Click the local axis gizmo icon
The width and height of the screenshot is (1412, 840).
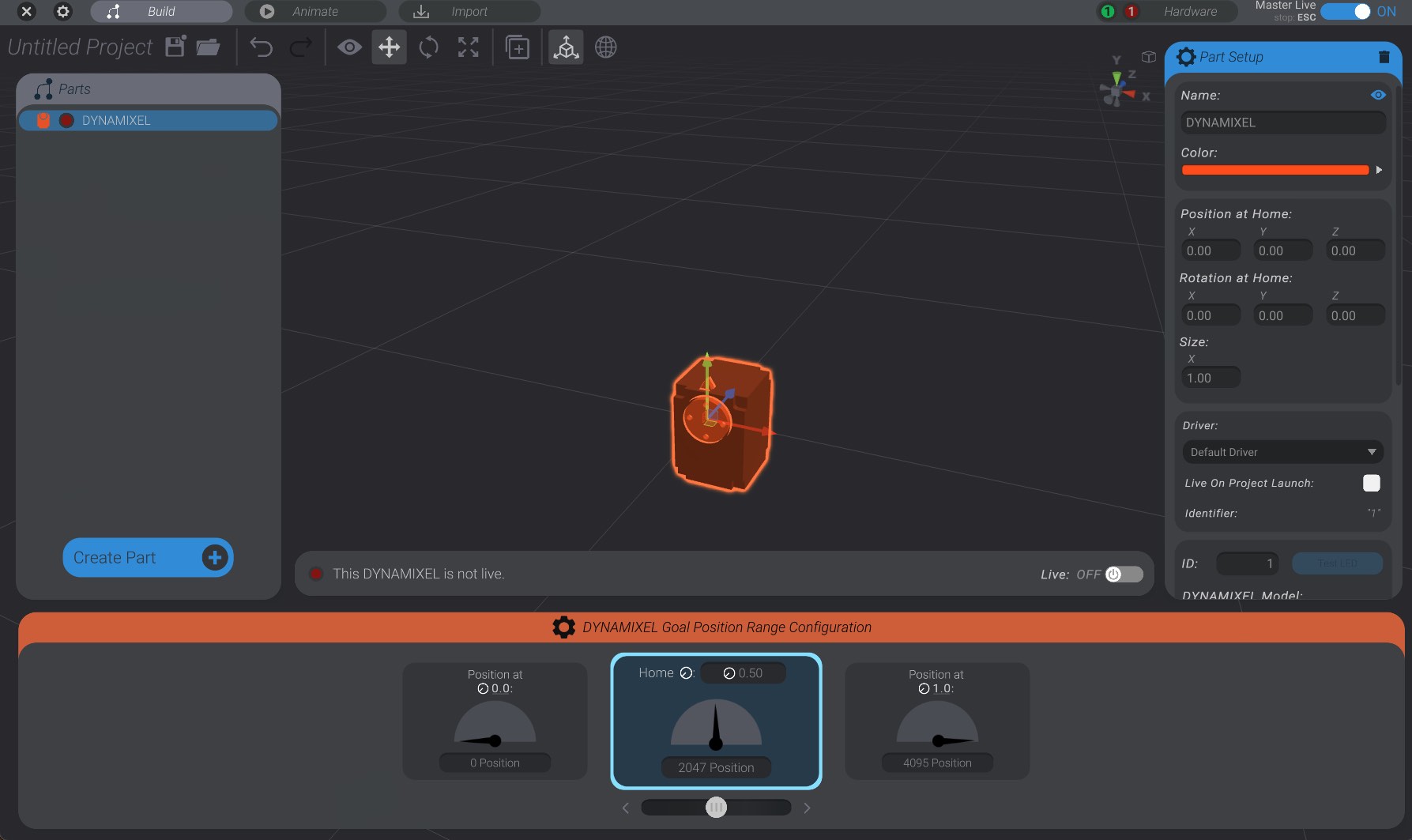point(565,47)
